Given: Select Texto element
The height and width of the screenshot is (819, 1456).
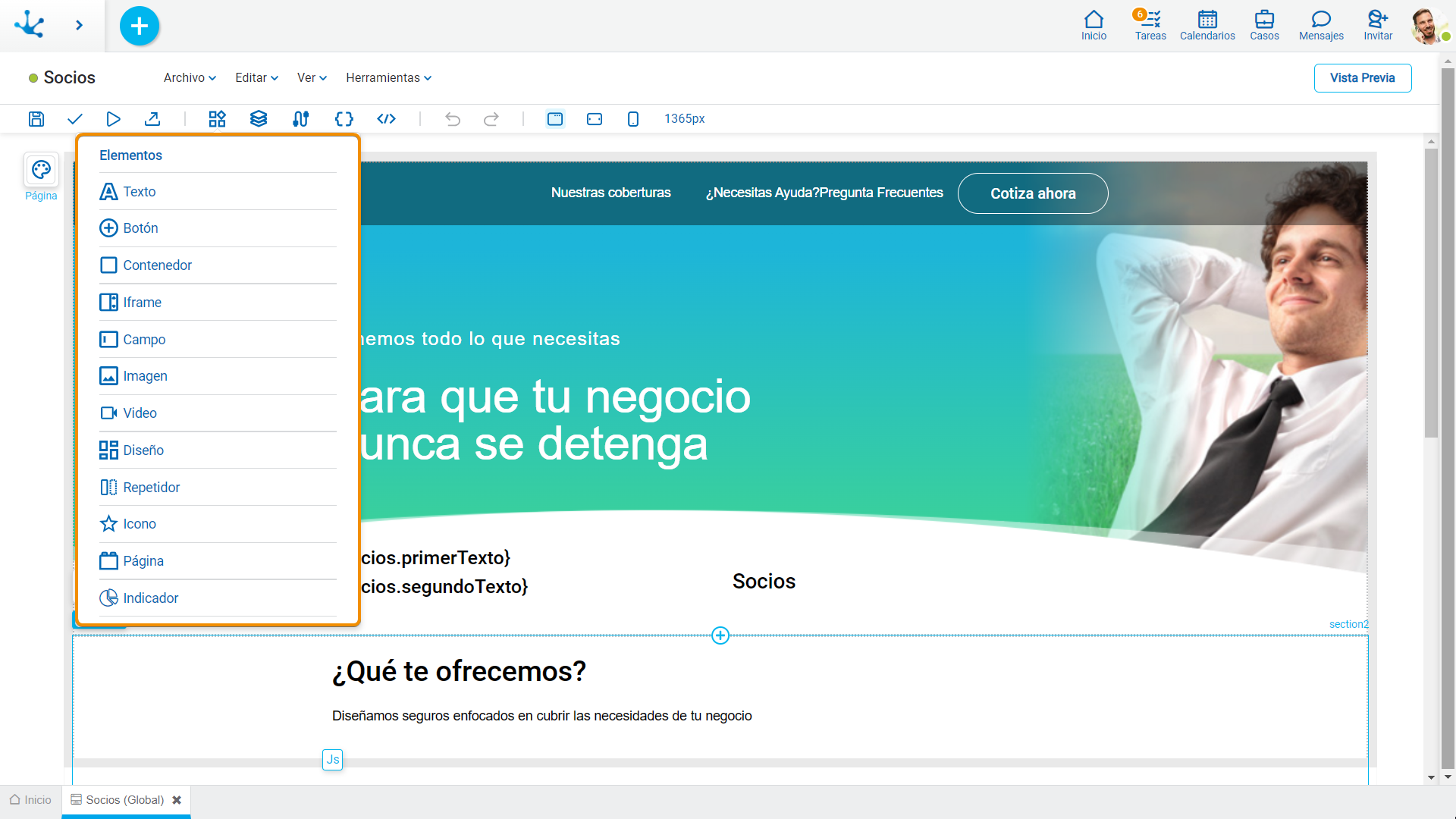Looking at the screenshot, I should (x=218, y=191).
